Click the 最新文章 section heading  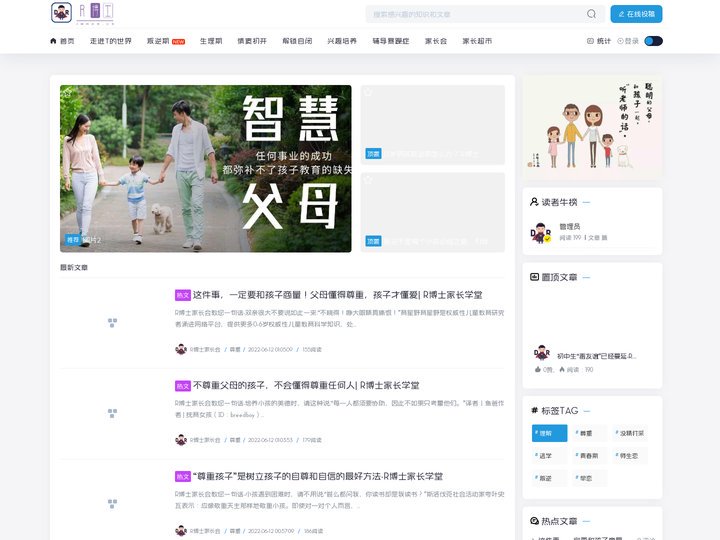pos(74,267)
